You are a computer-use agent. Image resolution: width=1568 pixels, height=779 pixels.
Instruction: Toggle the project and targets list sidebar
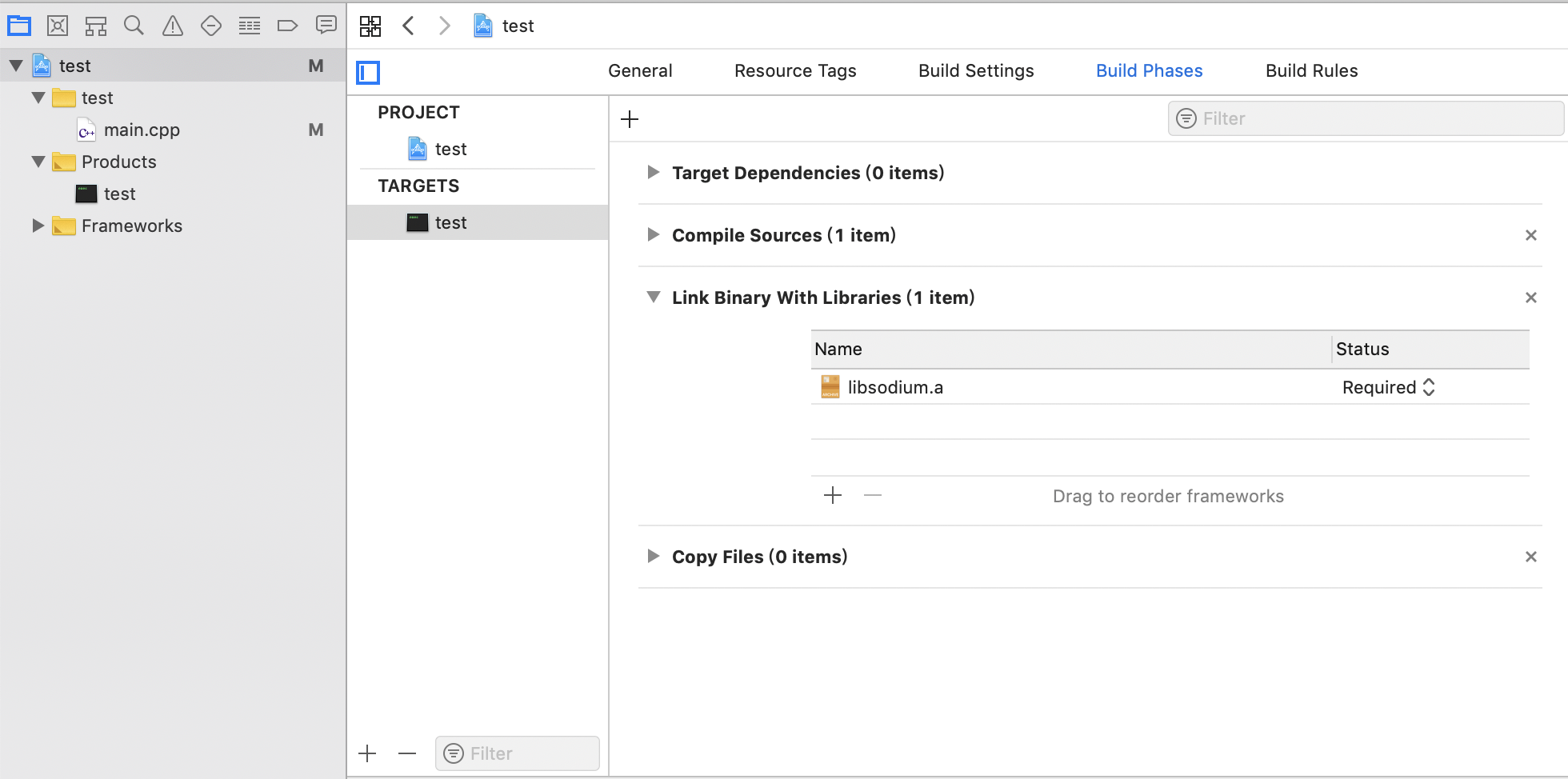(368, 72)
